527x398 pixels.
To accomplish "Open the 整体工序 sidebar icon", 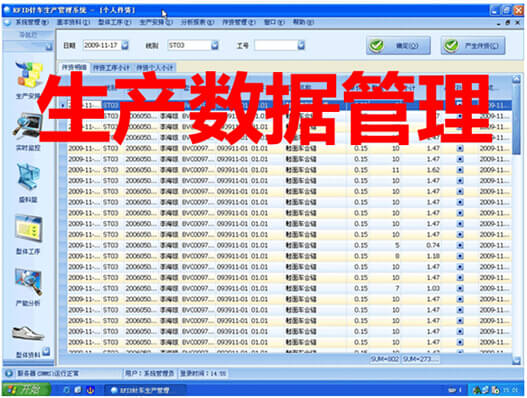I will [x=29, y=229].
